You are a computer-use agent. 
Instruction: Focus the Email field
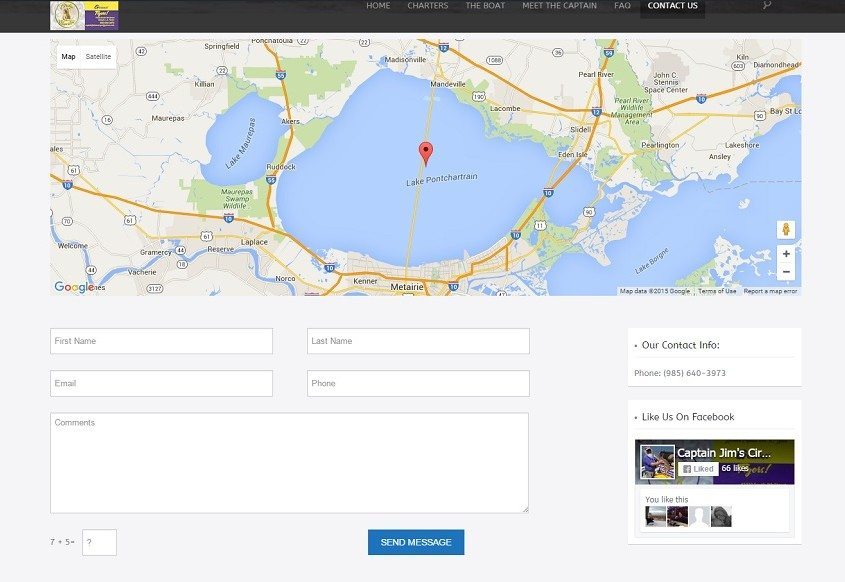pos(161,383)
